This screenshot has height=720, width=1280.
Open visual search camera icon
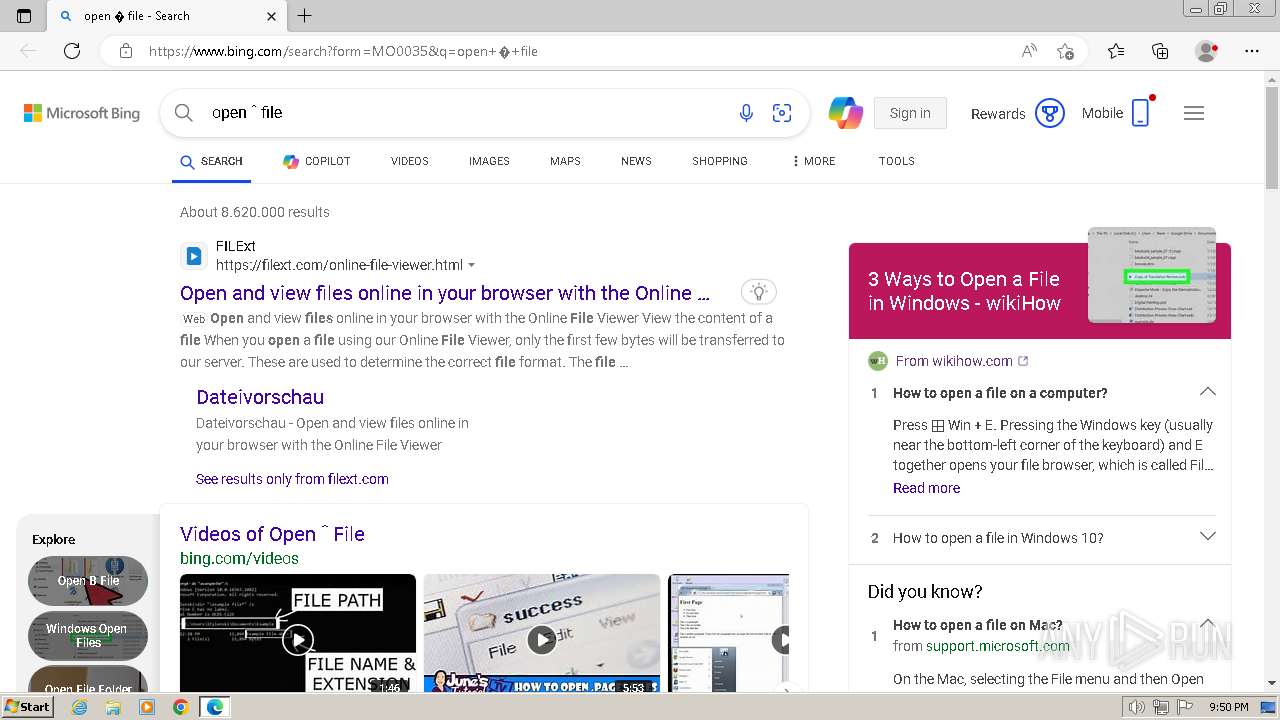782,113
